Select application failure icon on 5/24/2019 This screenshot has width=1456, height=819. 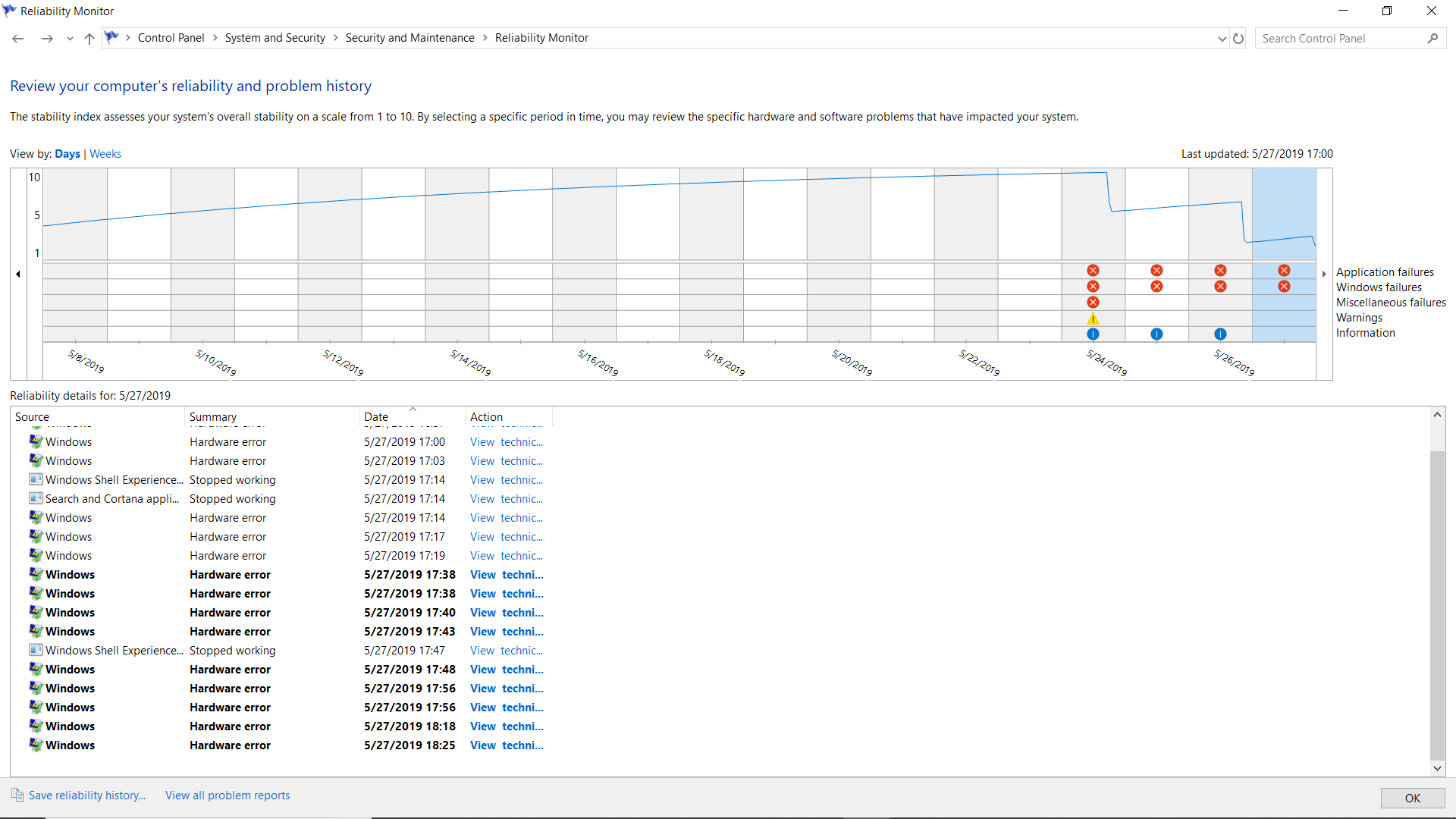[x=1093, y=271]
